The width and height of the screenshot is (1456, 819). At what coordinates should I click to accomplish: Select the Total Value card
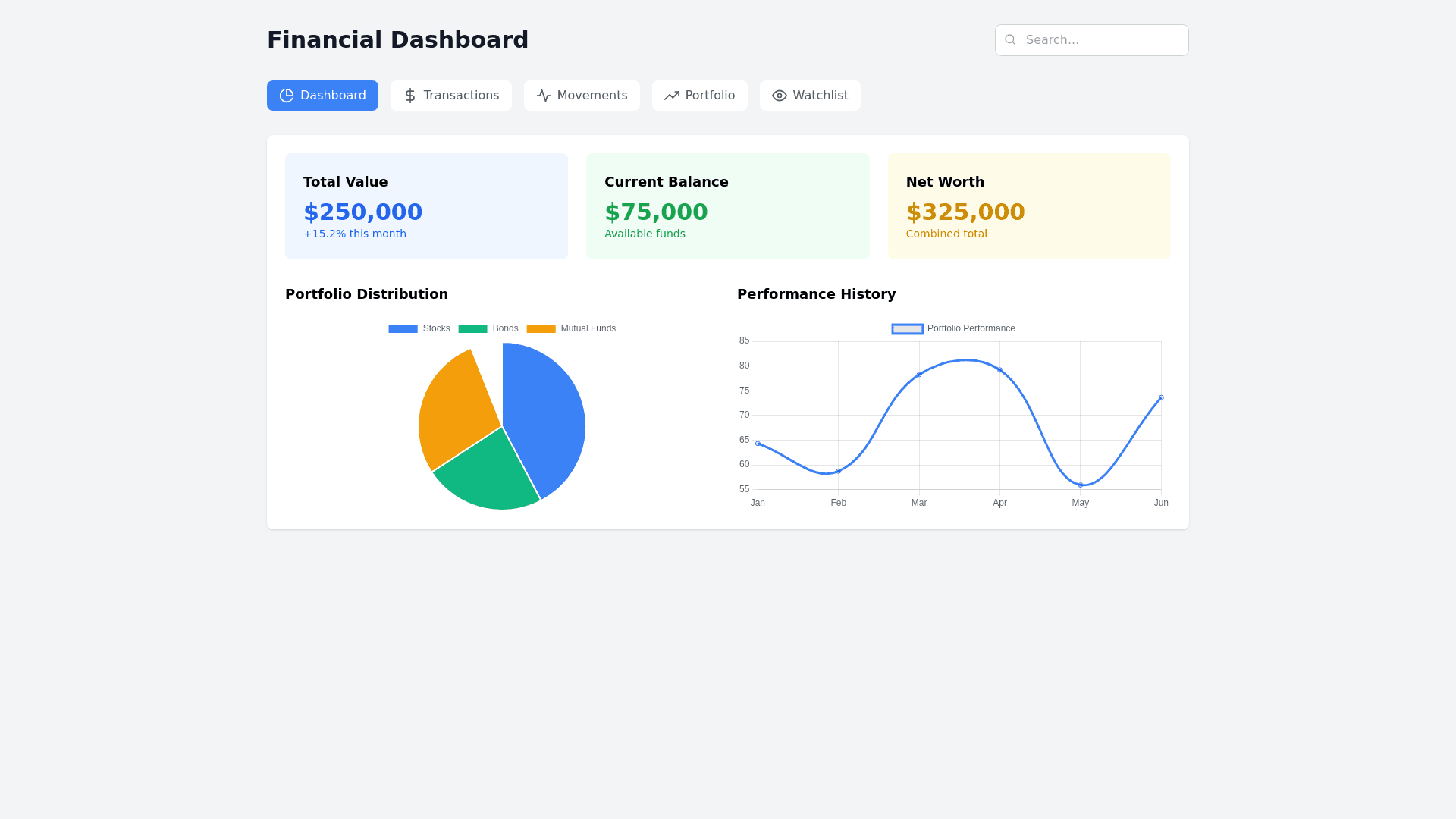coord(426,206)
